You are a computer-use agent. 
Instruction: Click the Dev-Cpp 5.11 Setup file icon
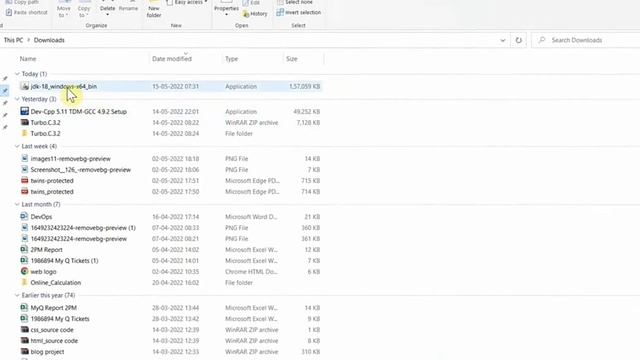24,111
